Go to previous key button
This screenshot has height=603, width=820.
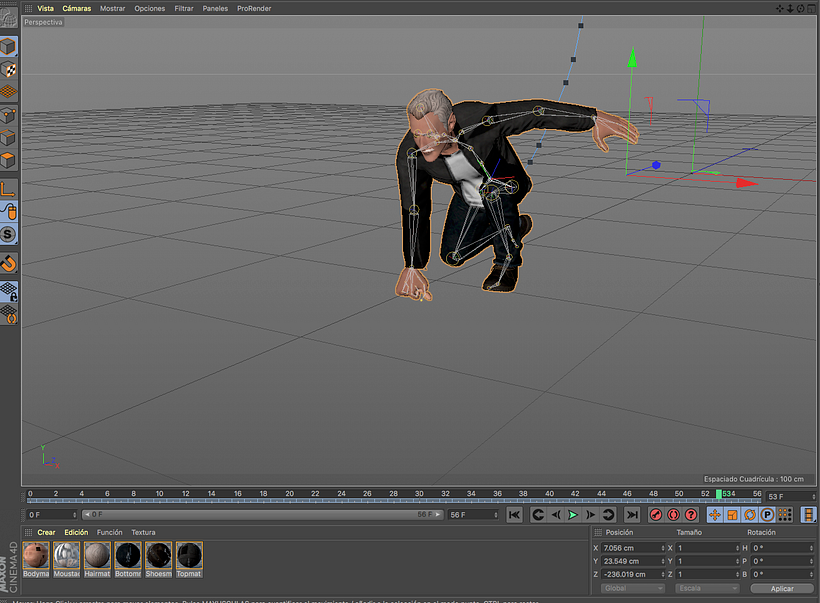click(x=538, y=515)
